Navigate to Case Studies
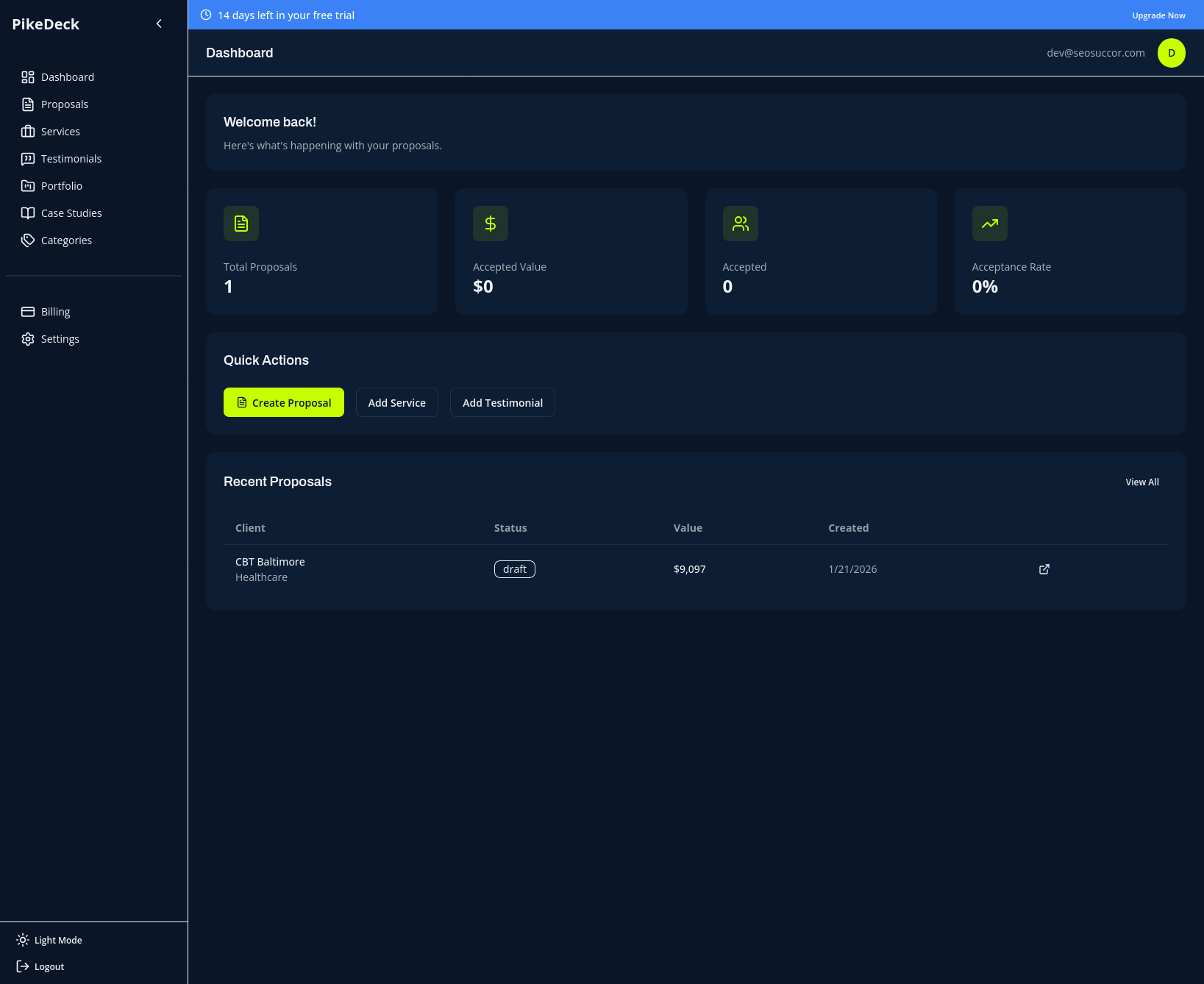 point(71,213)
